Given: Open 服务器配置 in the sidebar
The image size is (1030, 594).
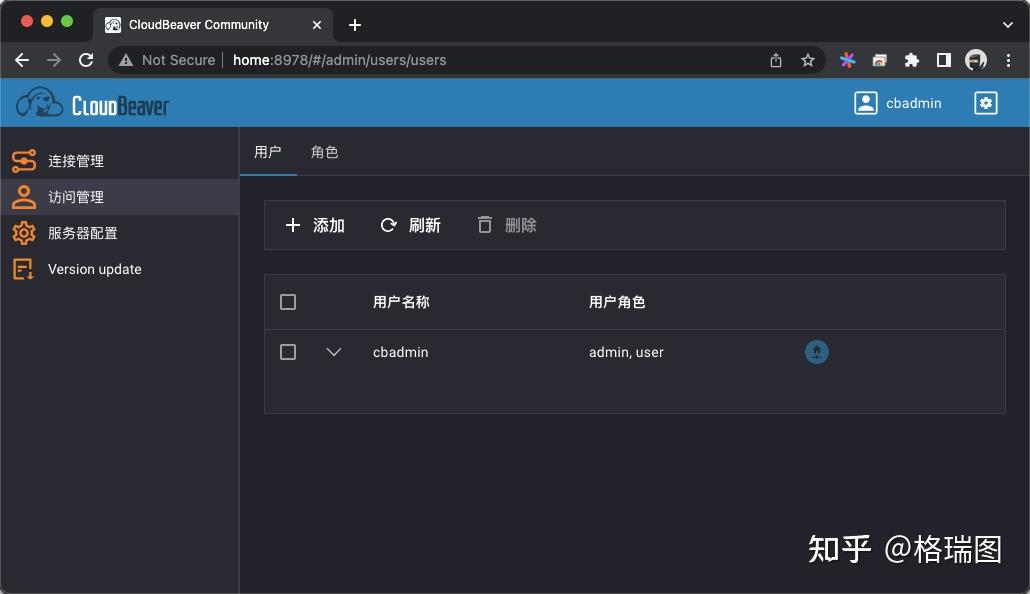Looking at the screenshot, I should [x=119, y=233].
